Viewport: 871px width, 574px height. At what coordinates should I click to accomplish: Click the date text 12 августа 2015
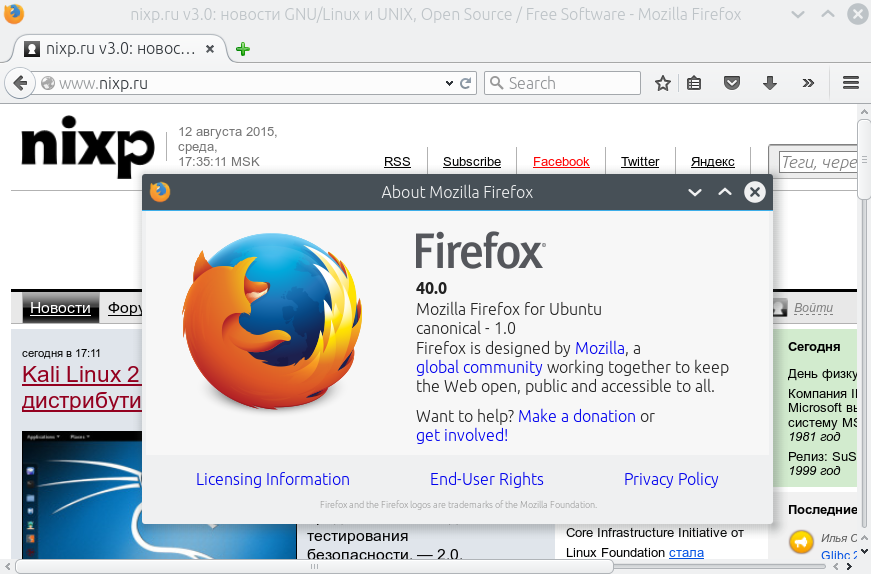click(227, 132)
